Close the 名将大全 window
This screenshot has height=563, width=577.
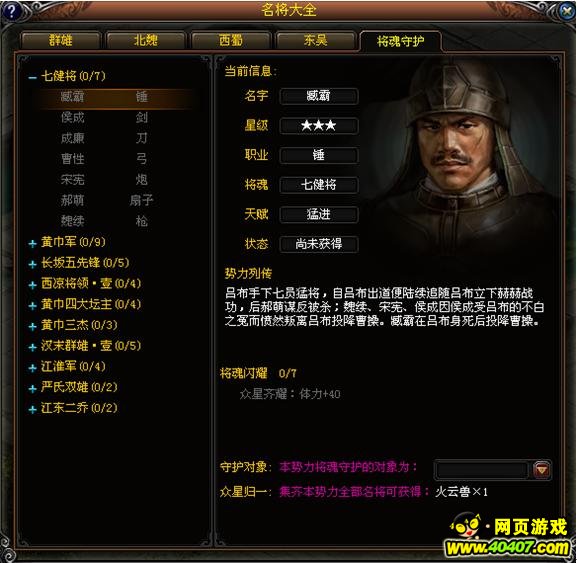pos(567,12)
